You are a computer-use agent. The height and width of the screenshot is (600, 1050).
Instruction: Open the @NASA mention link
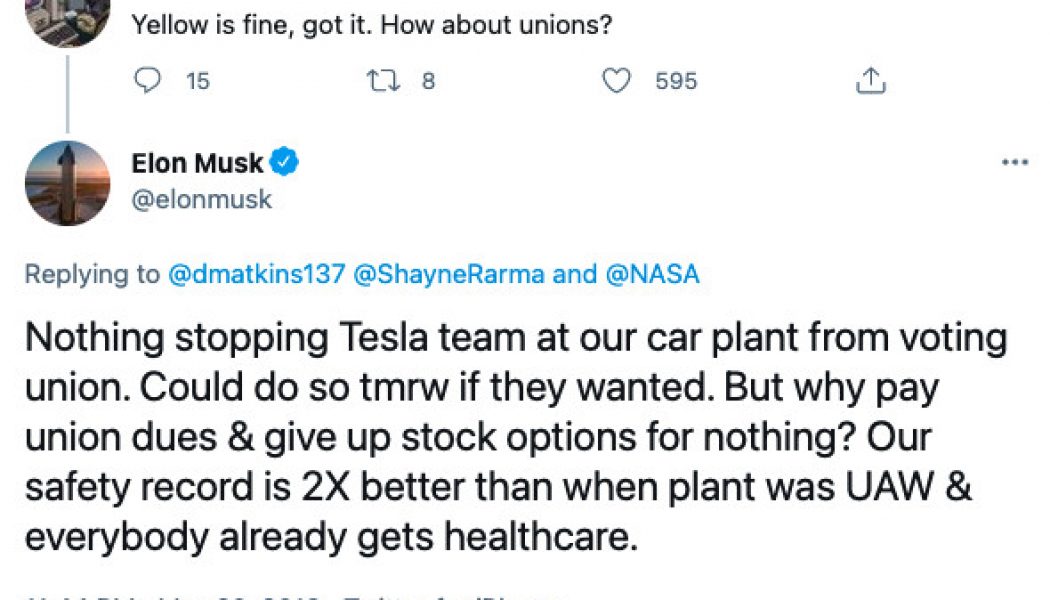pyautogui.click(x=650, y=273)
